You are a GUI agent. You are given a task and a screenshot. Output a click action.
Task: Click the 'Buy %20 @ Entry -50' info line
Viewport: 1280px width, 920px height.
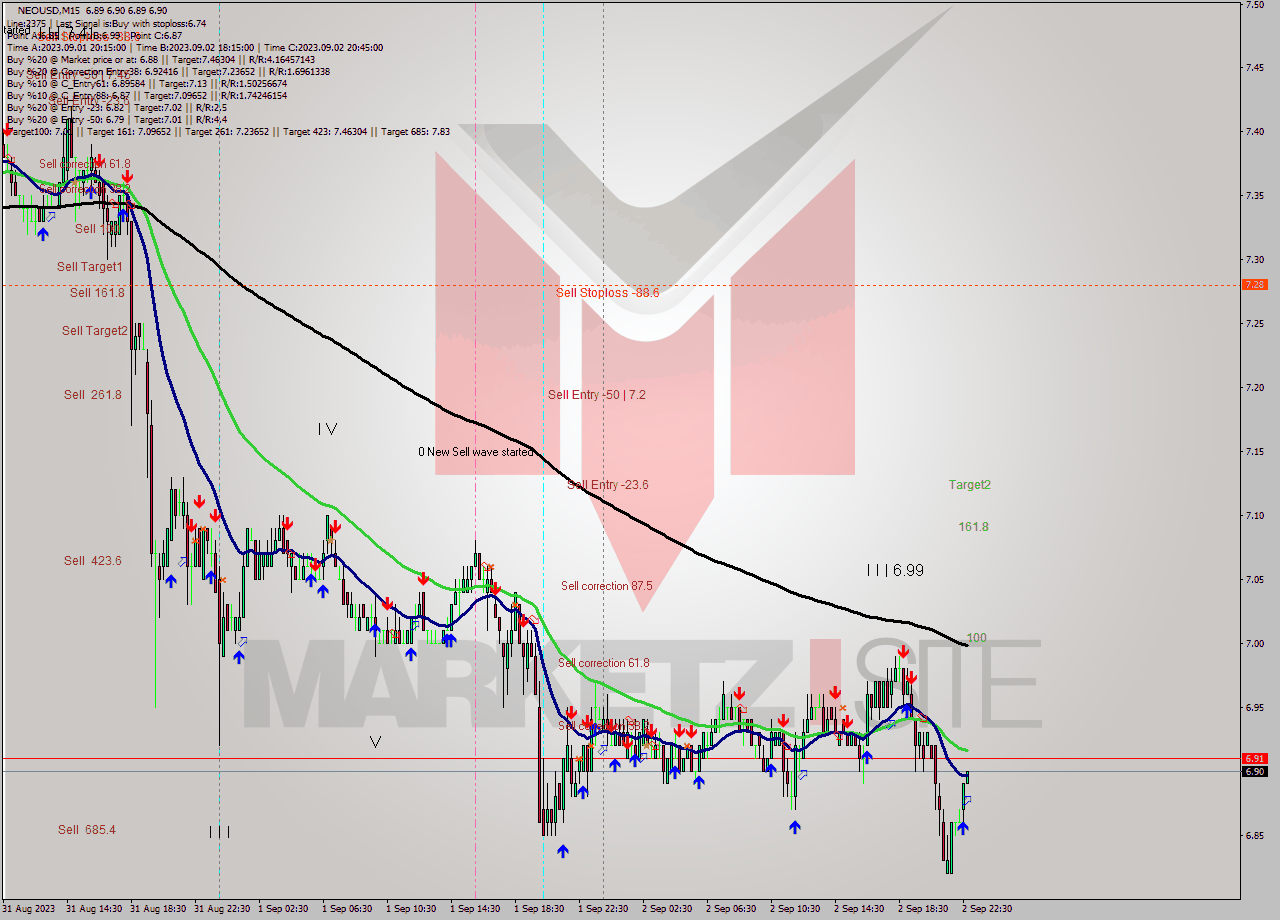[116, 119]
